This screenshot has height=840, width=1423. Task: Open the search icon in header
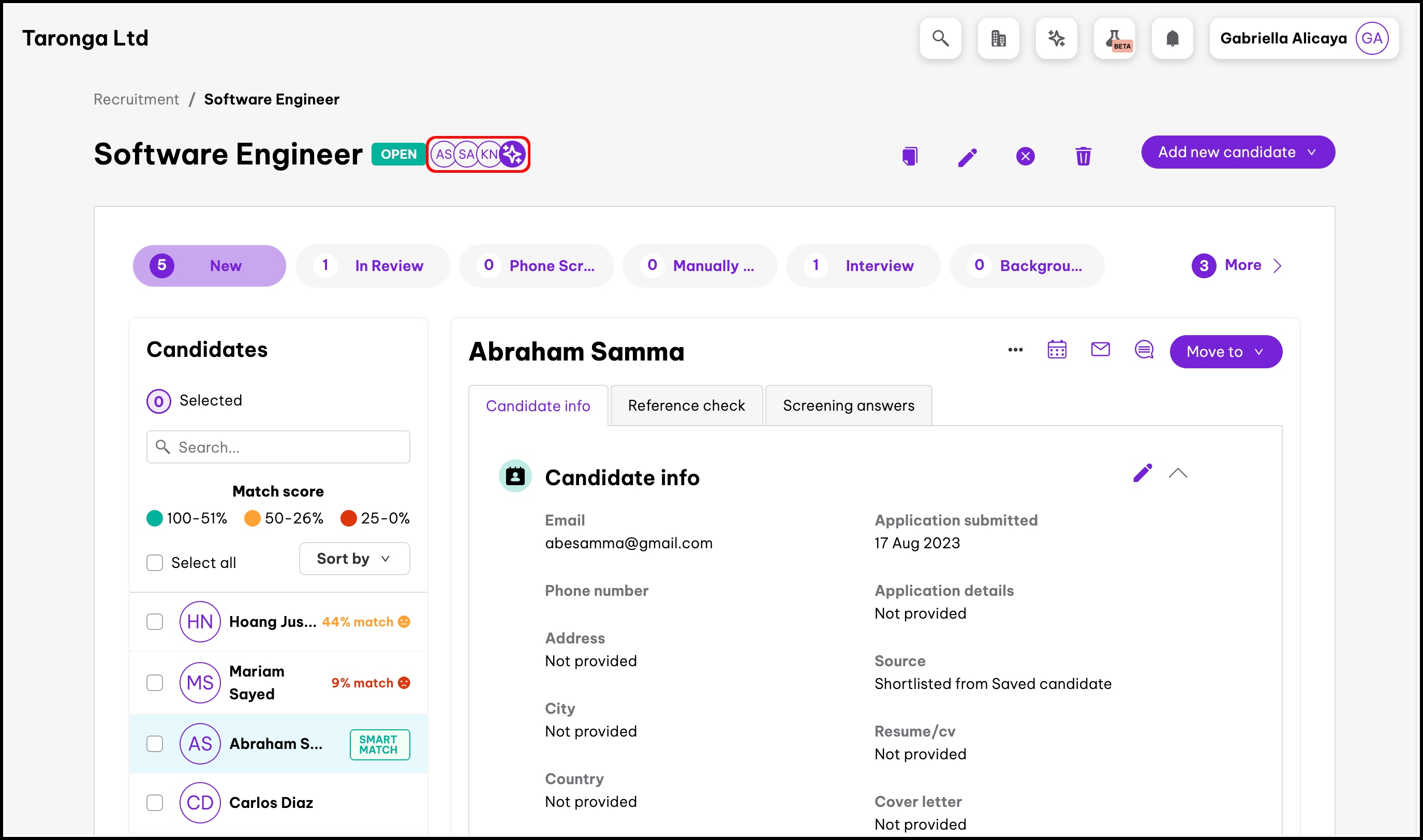[940, 38]
